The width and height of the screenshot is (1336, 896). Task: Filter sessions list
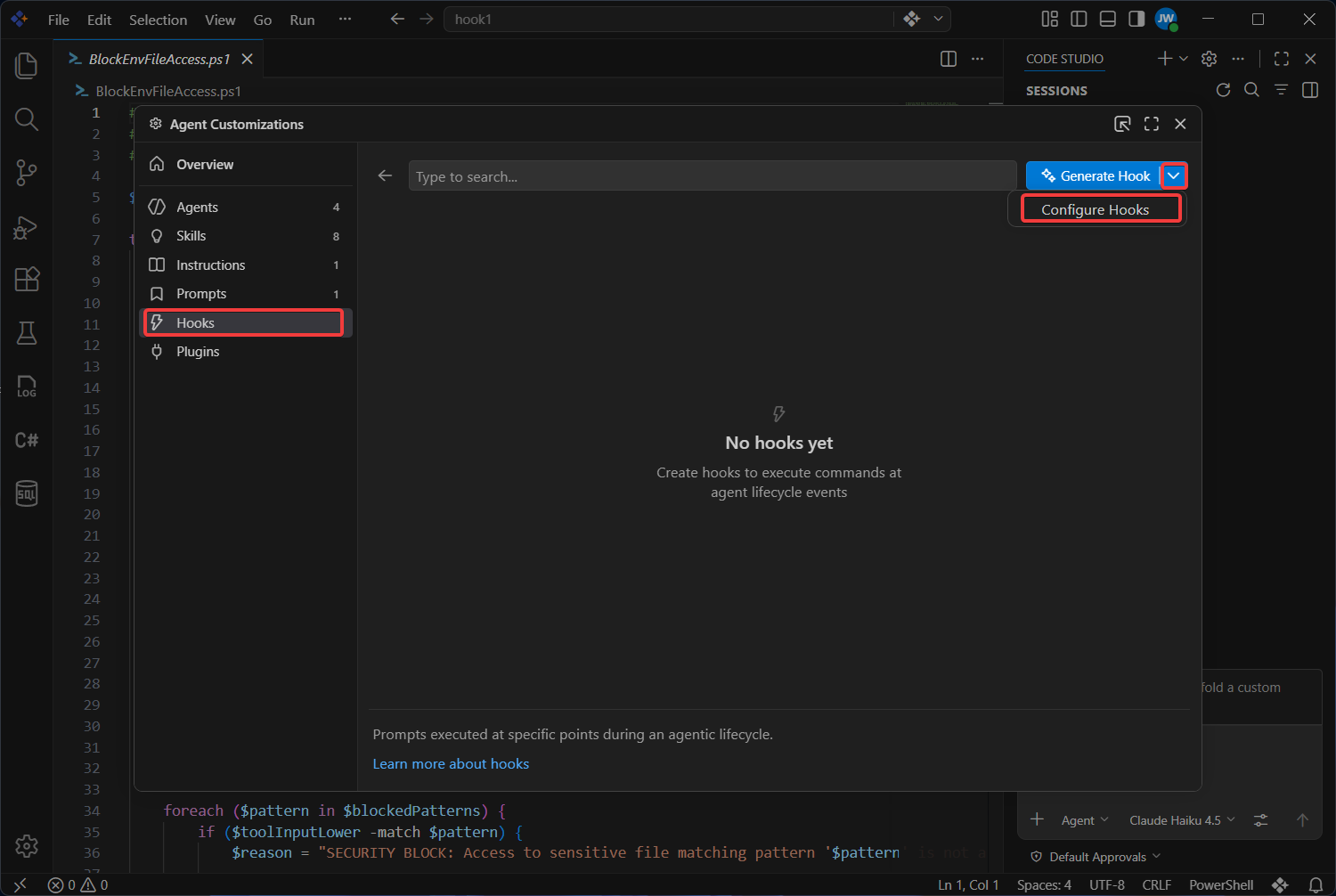pos(1281,90)
